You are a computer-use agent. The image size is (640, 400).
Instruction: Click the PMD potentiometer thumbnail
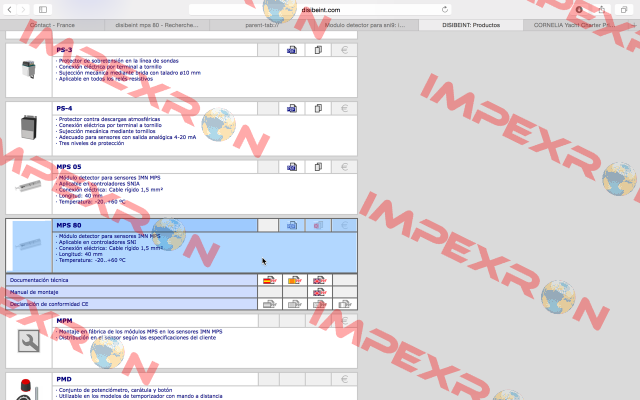(29, 390)
